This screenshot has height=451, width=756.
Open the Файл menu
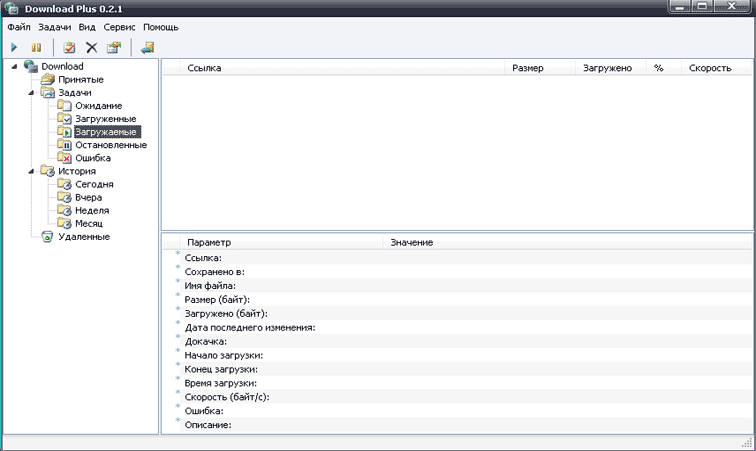pos(19,27)
